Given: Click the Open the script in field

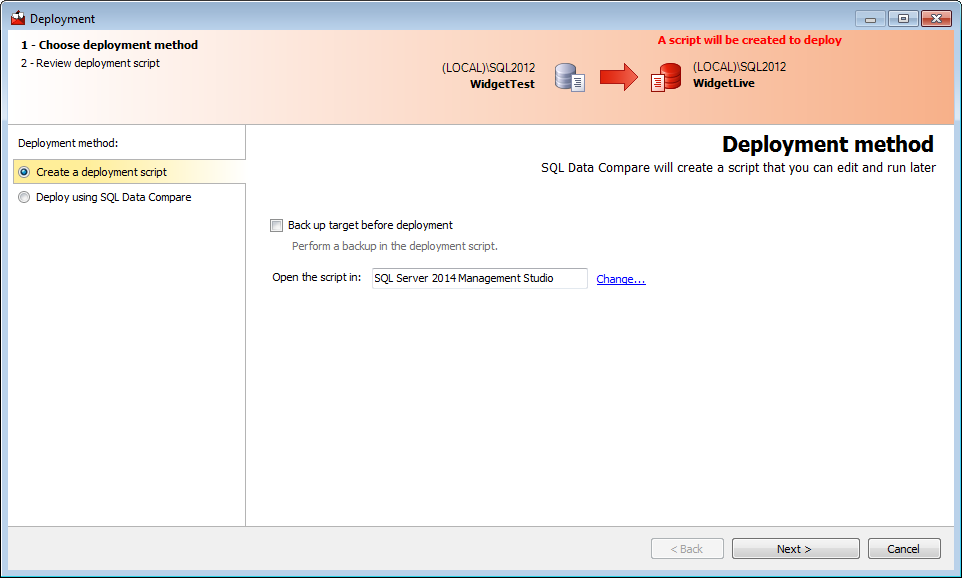Looking at the screenshot, I should click(x=478, y=279).
